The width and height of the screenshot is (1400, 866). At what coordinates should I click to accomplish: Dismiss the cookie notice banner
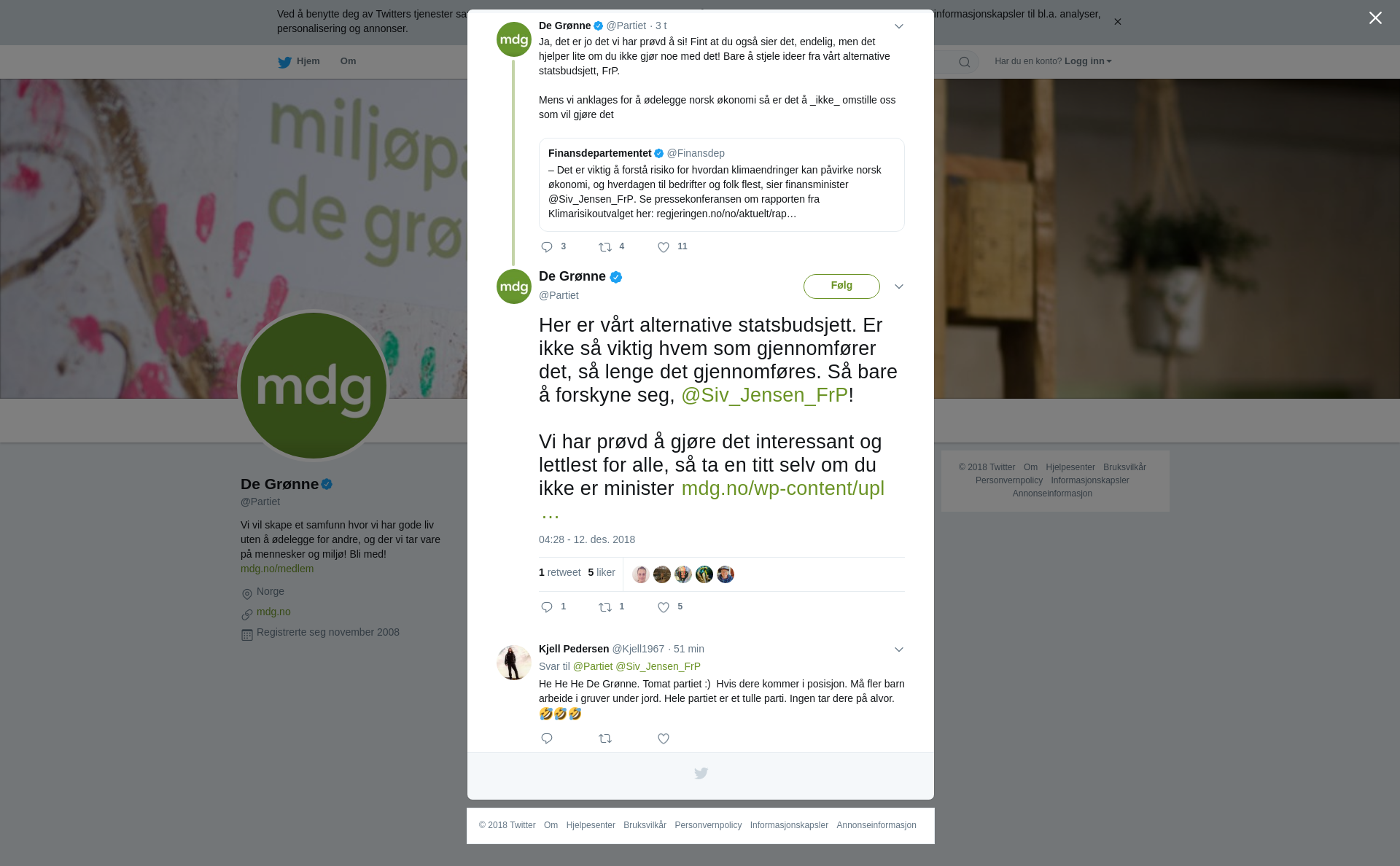click(1117, 22)
